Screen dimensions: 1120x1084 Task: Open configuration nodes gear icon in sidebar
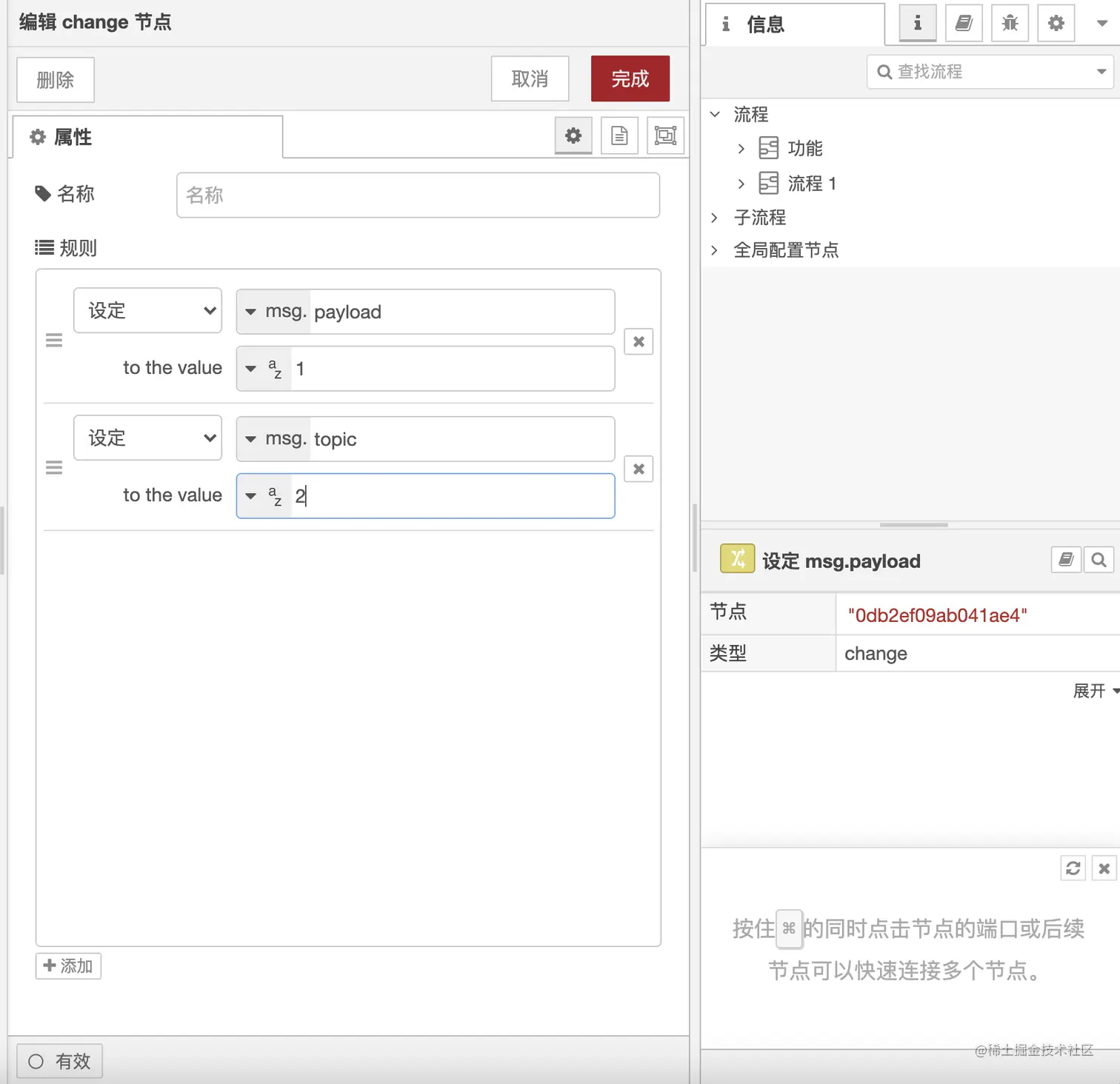[x=1056, y=23]
